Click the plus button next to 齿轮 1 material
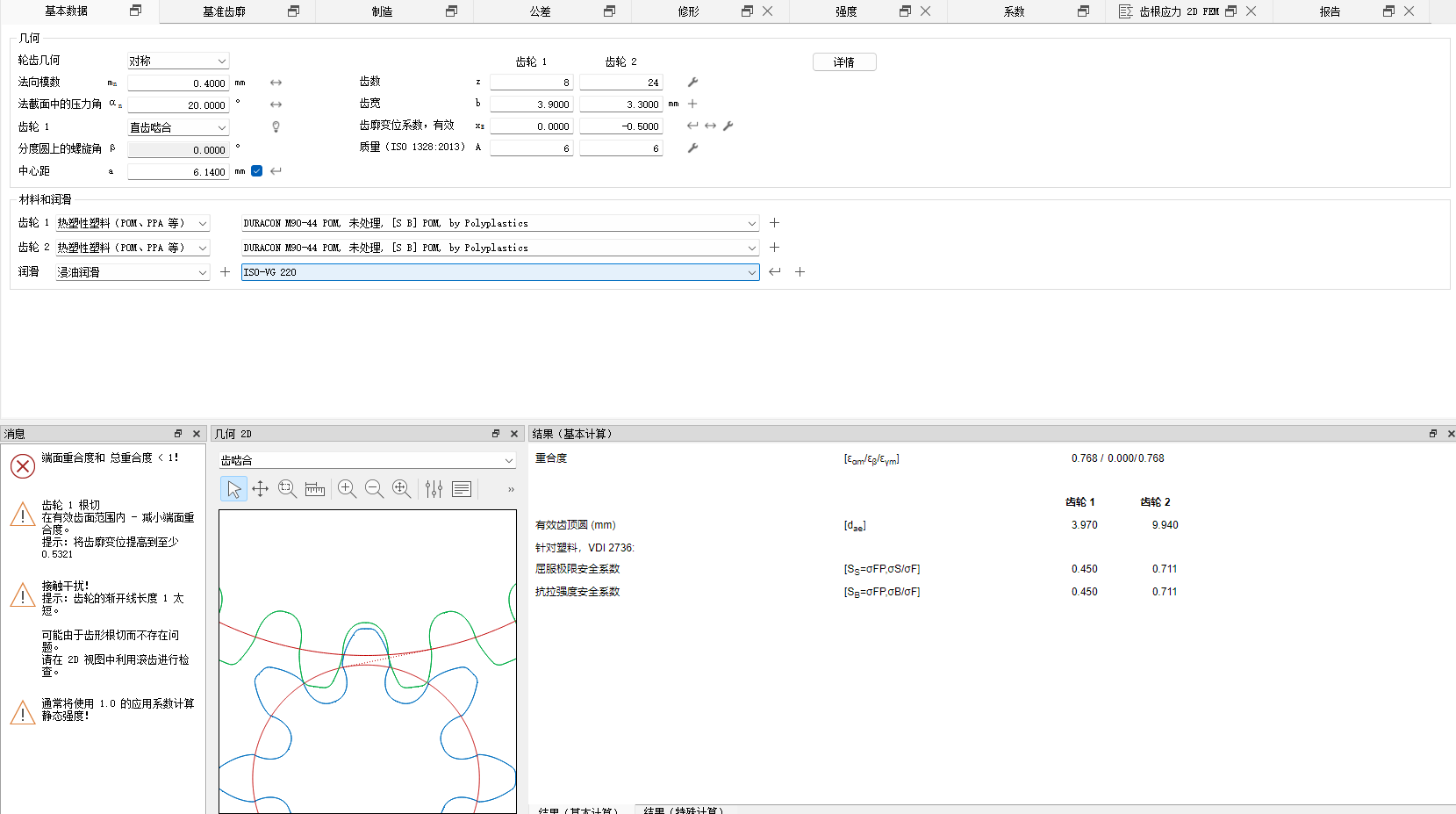Image resolution: width=1456 pixels, height=814 pixels. [774, 223]
